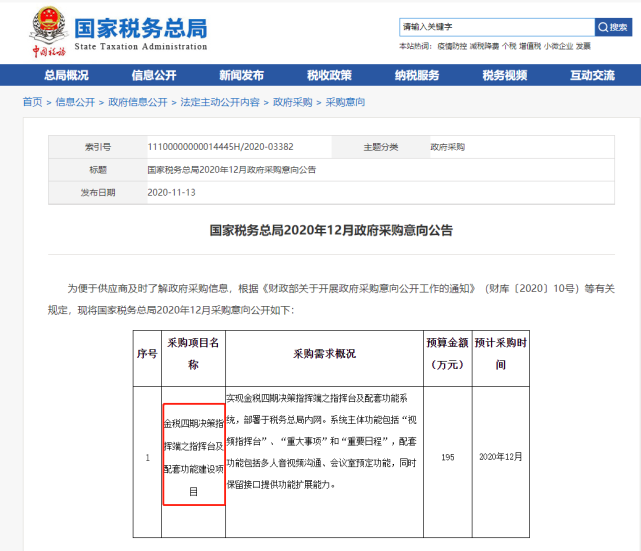Click table header 预计采购时间
Viewport: 641px width, 551px height.
pos(501,354)
